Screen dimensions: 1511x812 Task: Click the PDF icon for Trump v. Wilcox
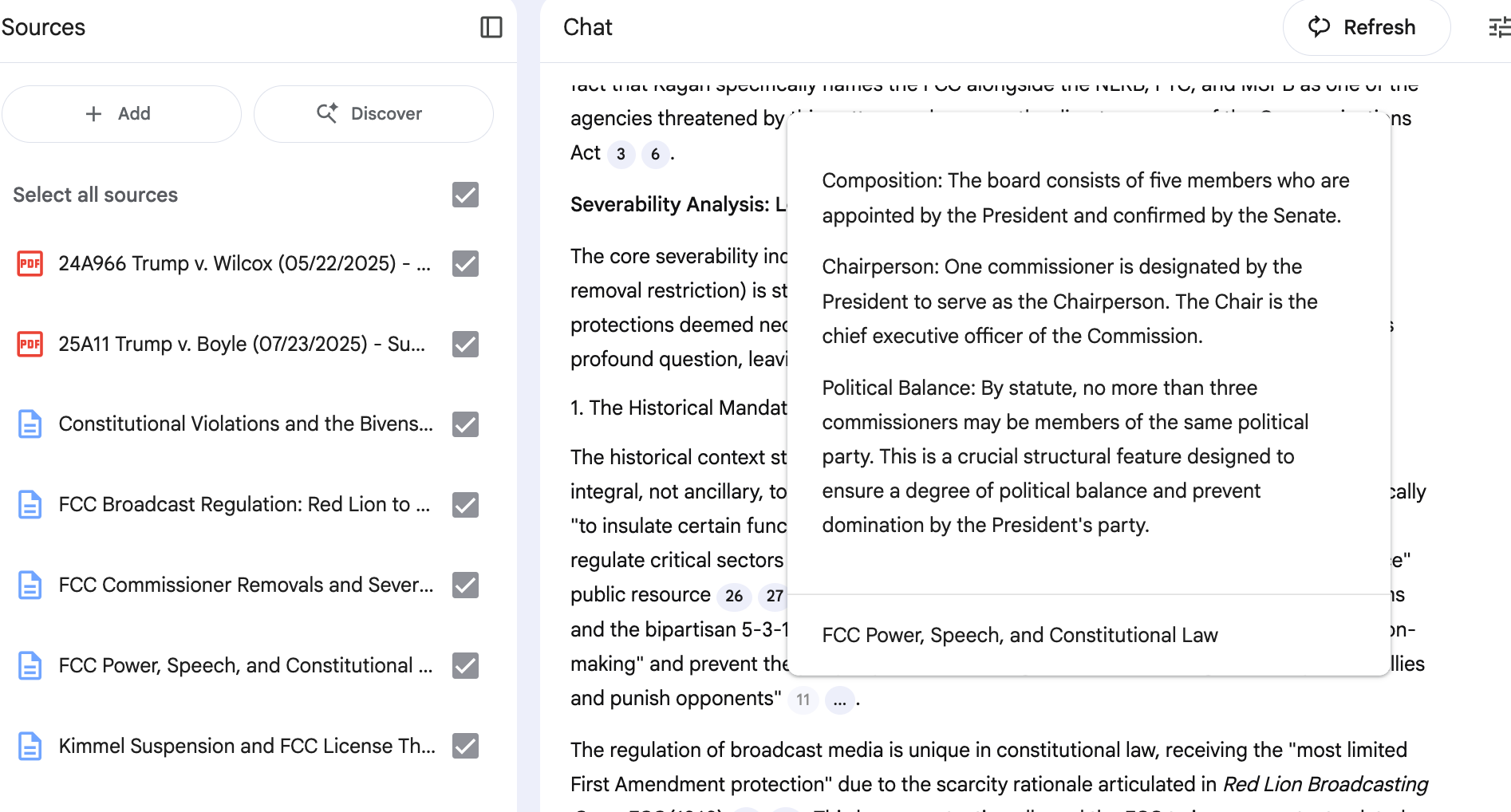(30, 263)
